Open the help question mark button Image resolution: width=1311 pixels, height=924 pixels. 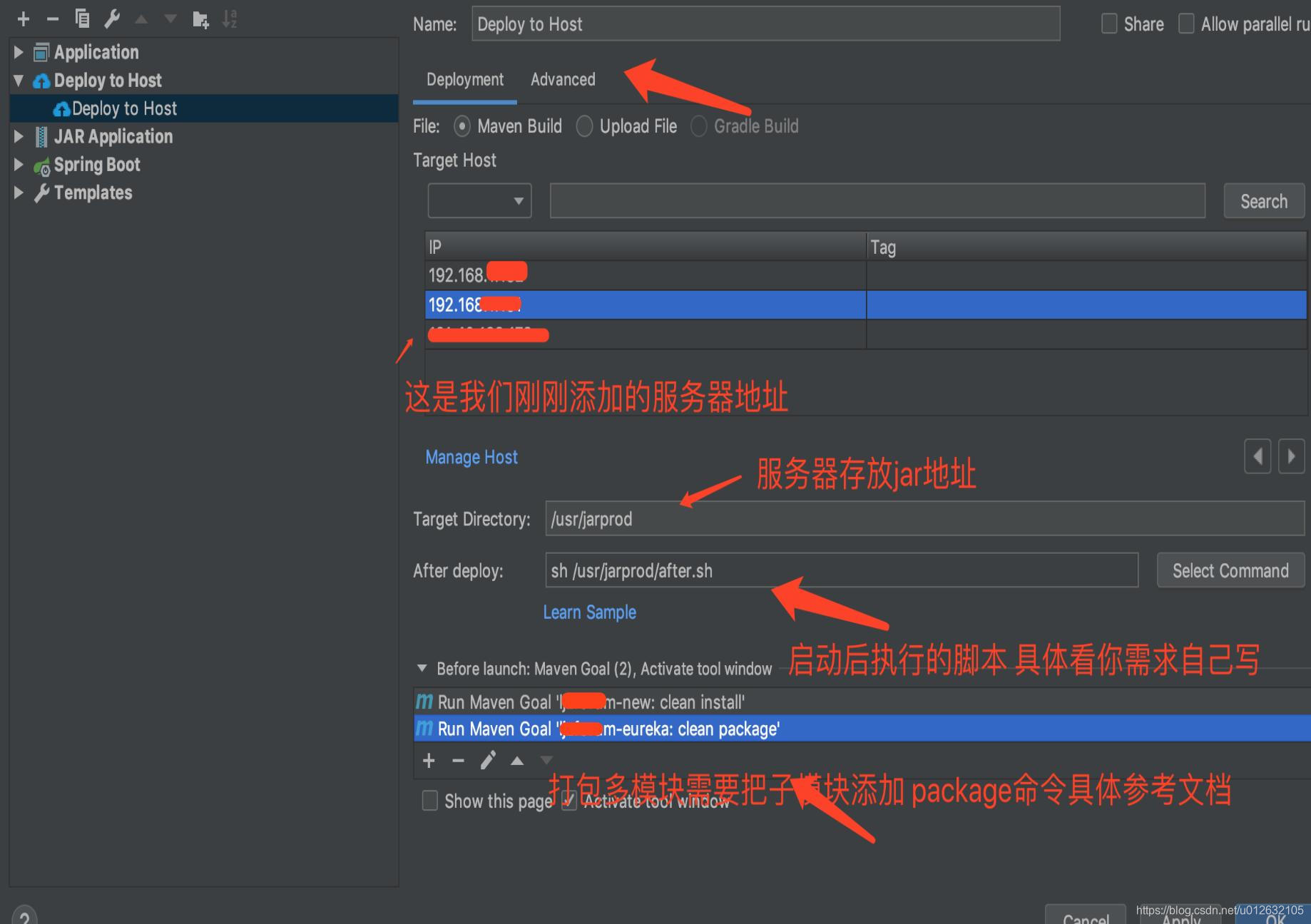(24, 915)
